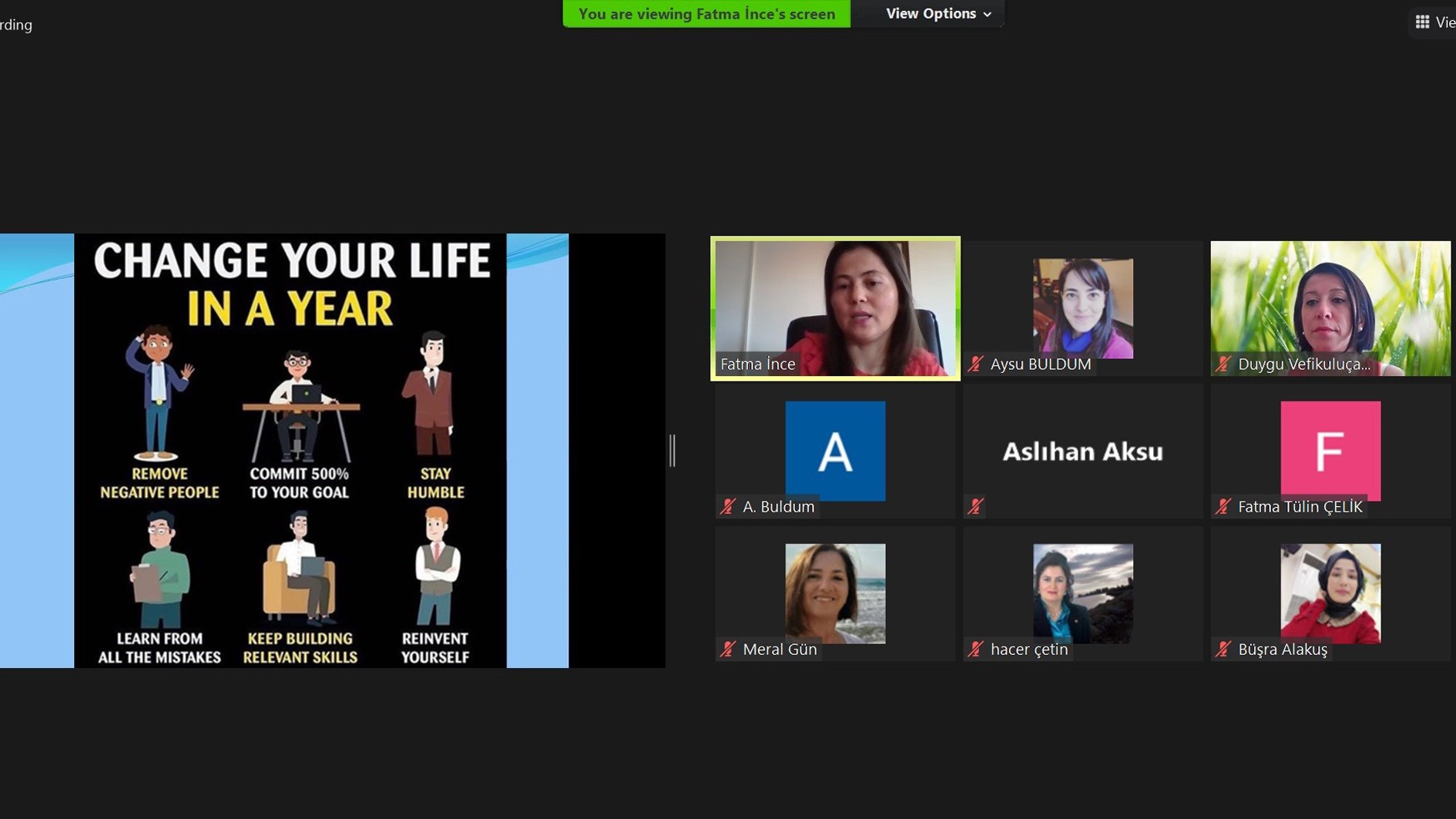The width and height of the screenshot is (1456, 819).
Task: Click 'REMOVE NEGATIVE PEOPLE' text on slide
Action: click(159, 483)
